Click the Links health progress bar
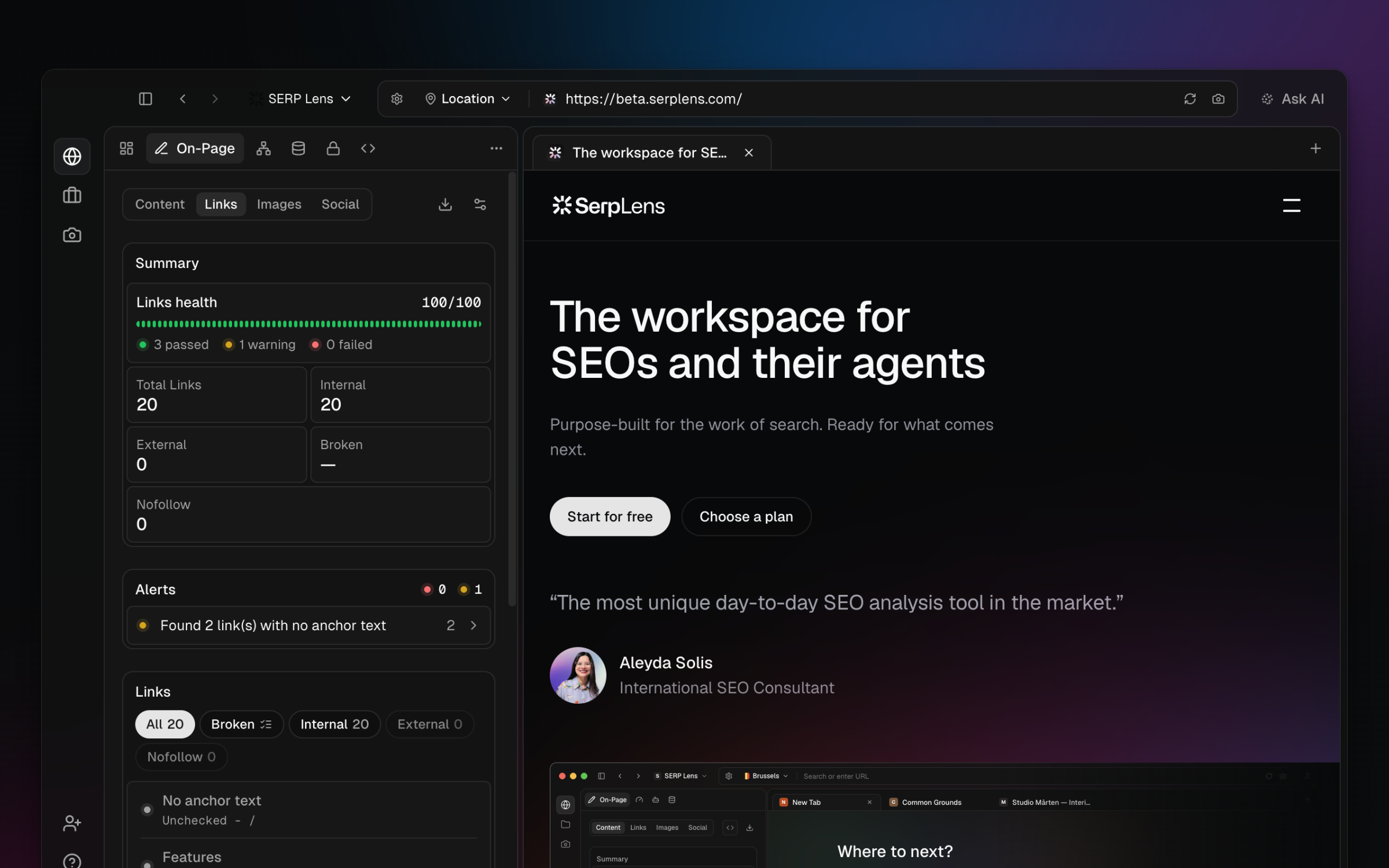Screen dimensions: 1389x868 click(309, 324)
